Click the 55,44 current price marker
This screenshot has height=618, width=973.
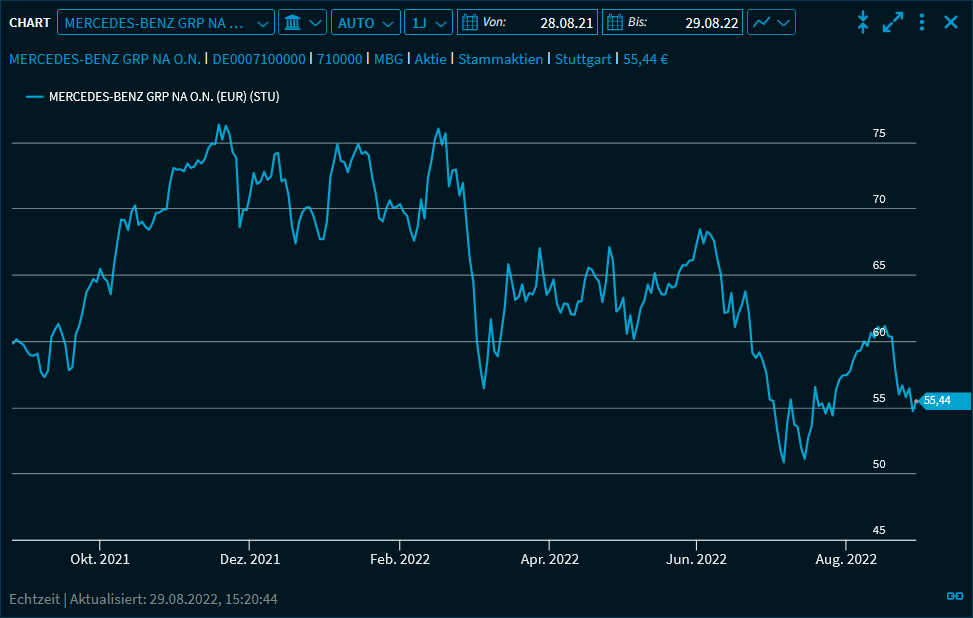tap(942, 401)
